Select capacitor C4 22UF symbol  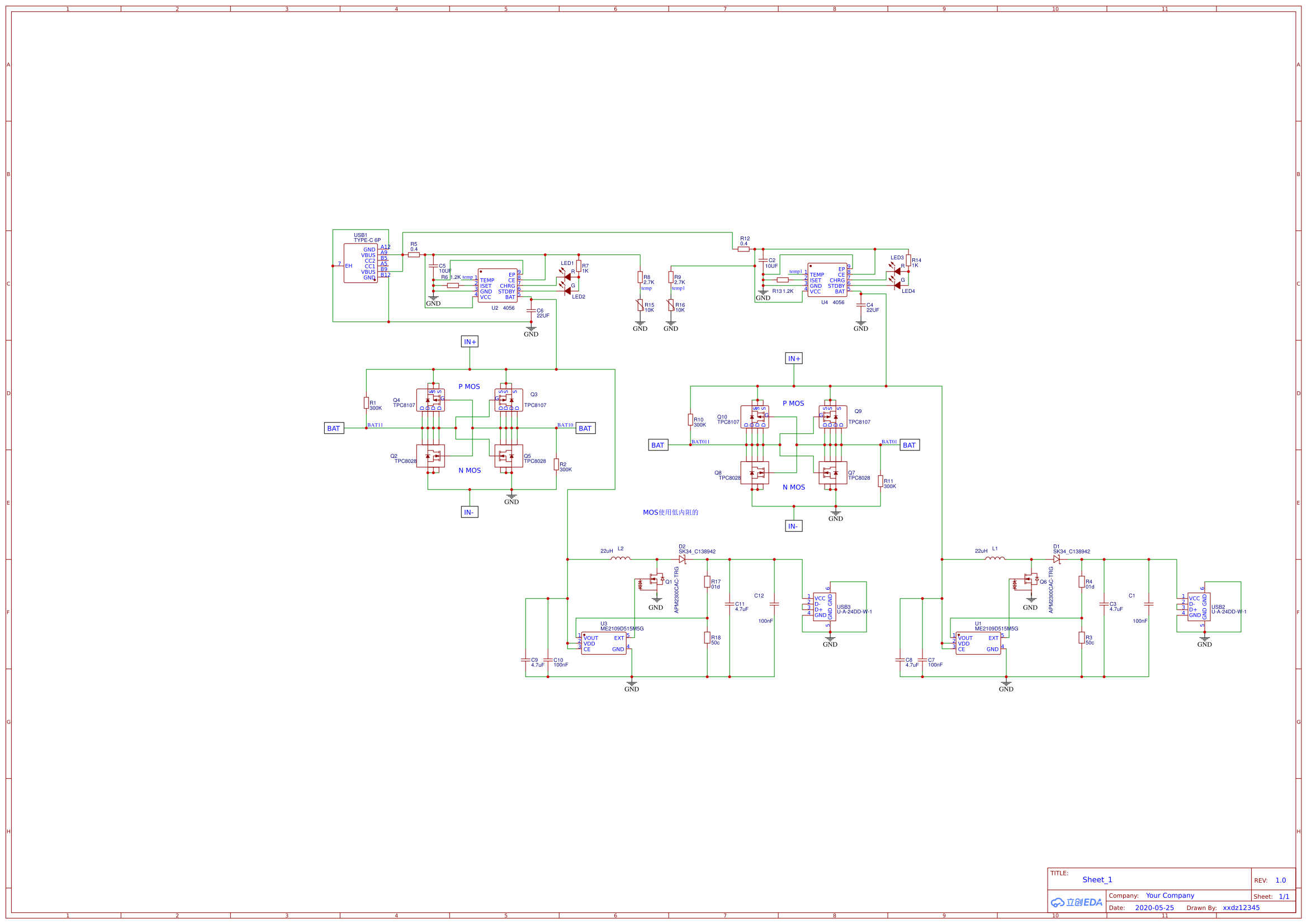tap(861, 305)
